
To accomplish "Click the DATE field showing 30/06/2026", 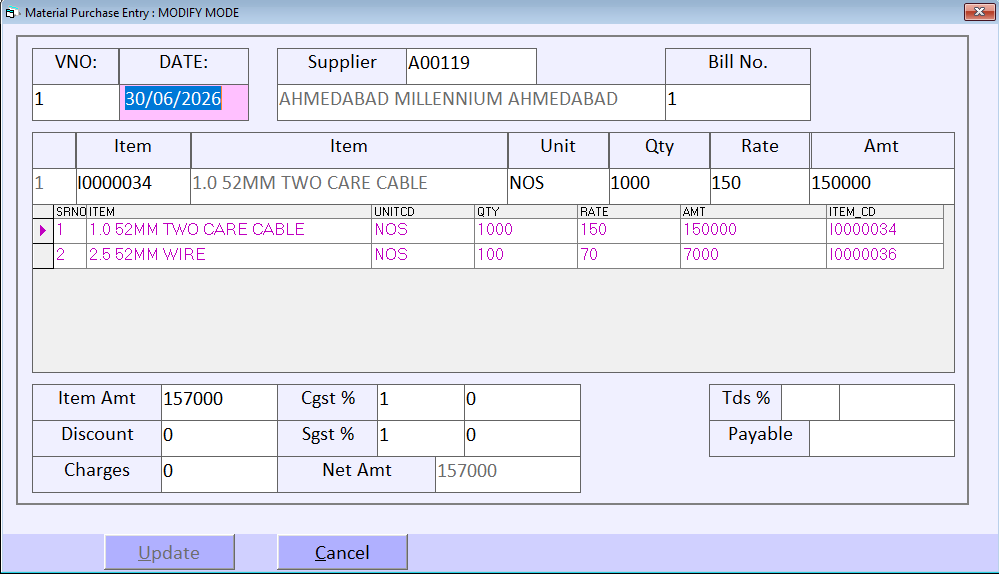I will (x=183, y=102).
